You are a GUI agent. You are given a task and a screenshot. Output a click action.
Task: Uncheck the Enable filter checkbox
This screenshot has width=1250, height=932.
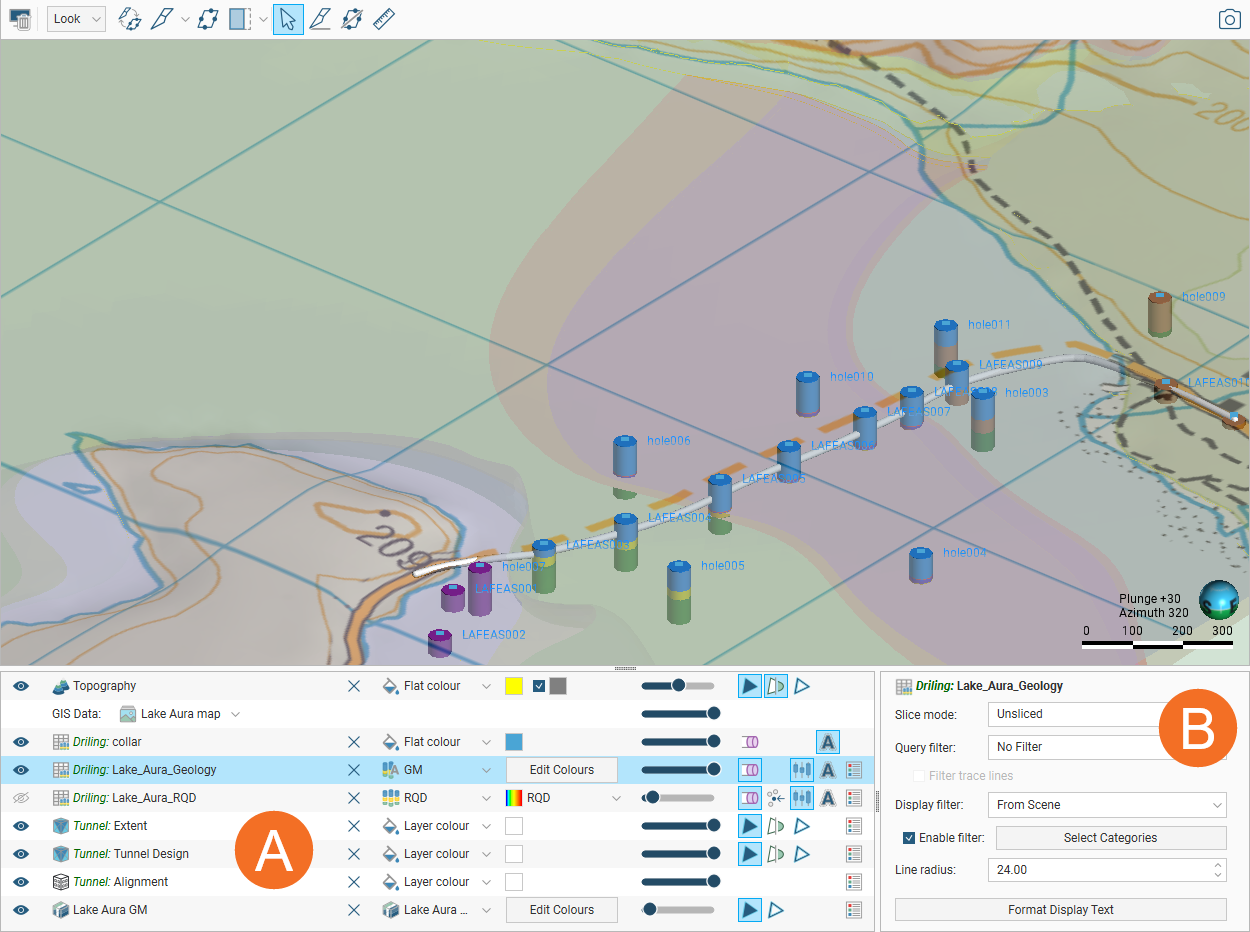(x=909, y=838)
